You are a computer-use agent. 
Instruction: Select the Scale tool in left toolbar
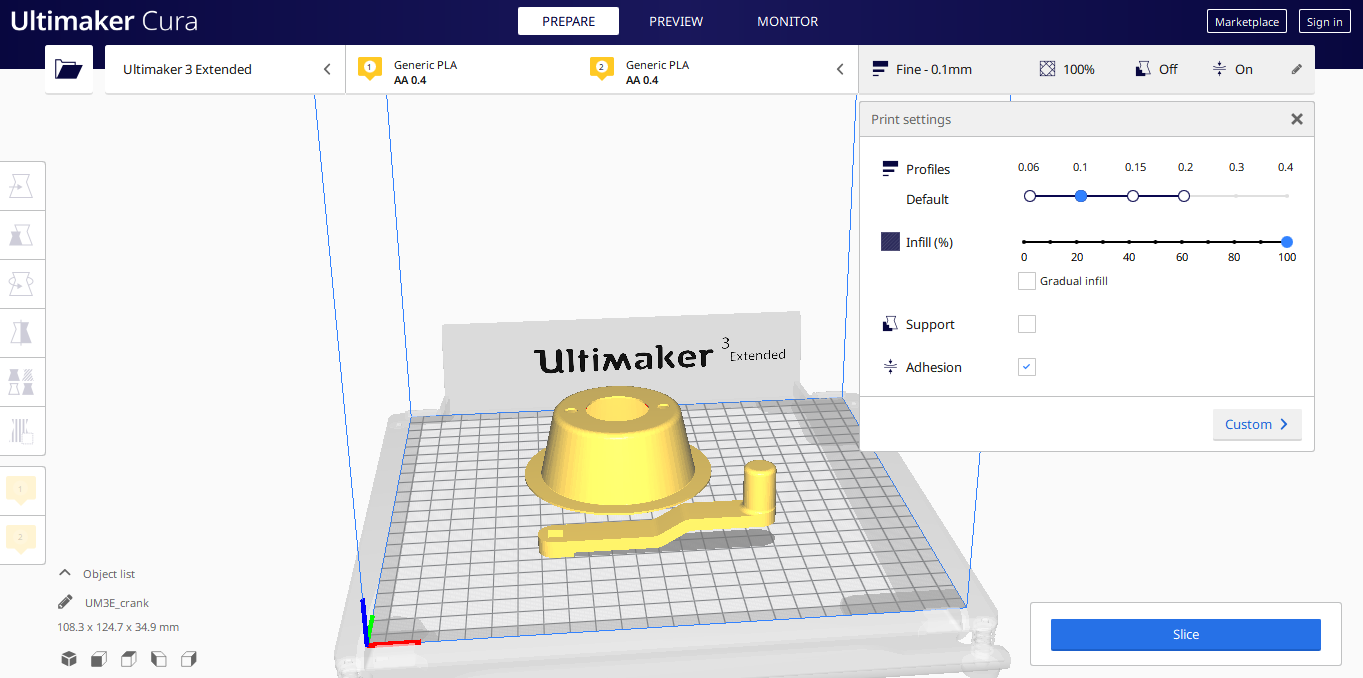coord(21,235)
